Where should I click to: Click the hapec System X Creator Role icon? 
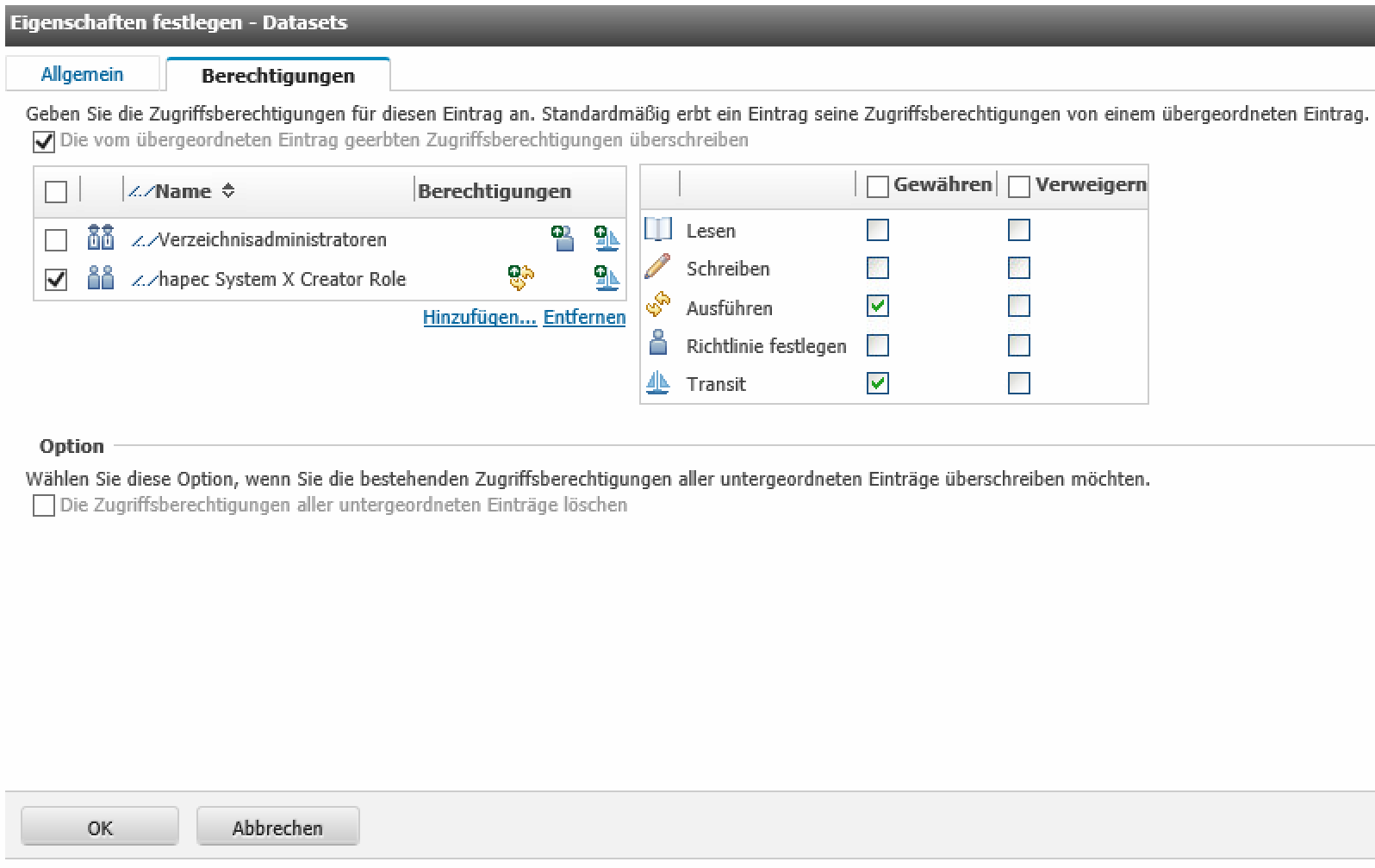(101, 277)
